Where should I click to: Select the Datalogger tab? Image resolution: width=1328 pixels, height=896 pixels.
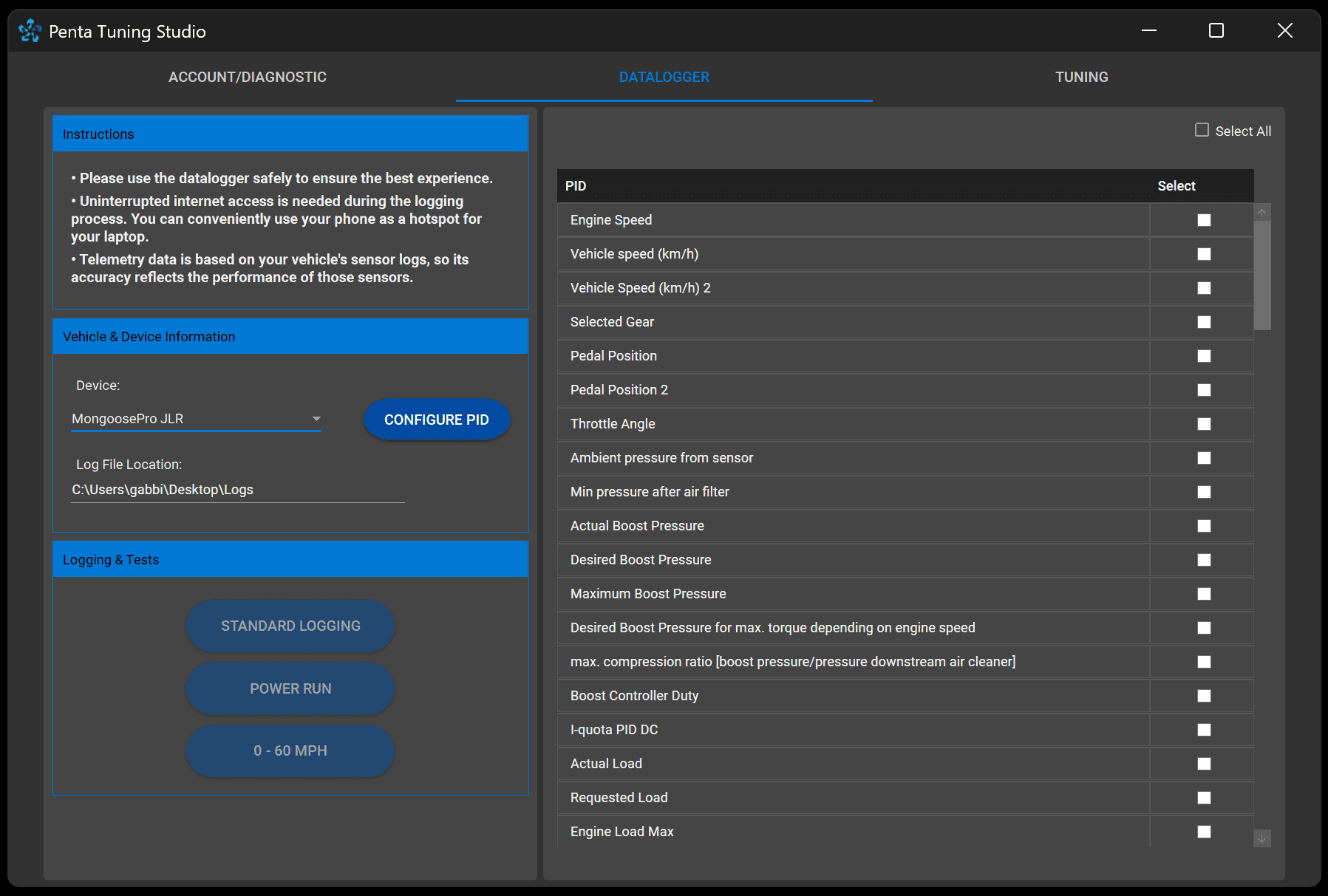(664, 77)
